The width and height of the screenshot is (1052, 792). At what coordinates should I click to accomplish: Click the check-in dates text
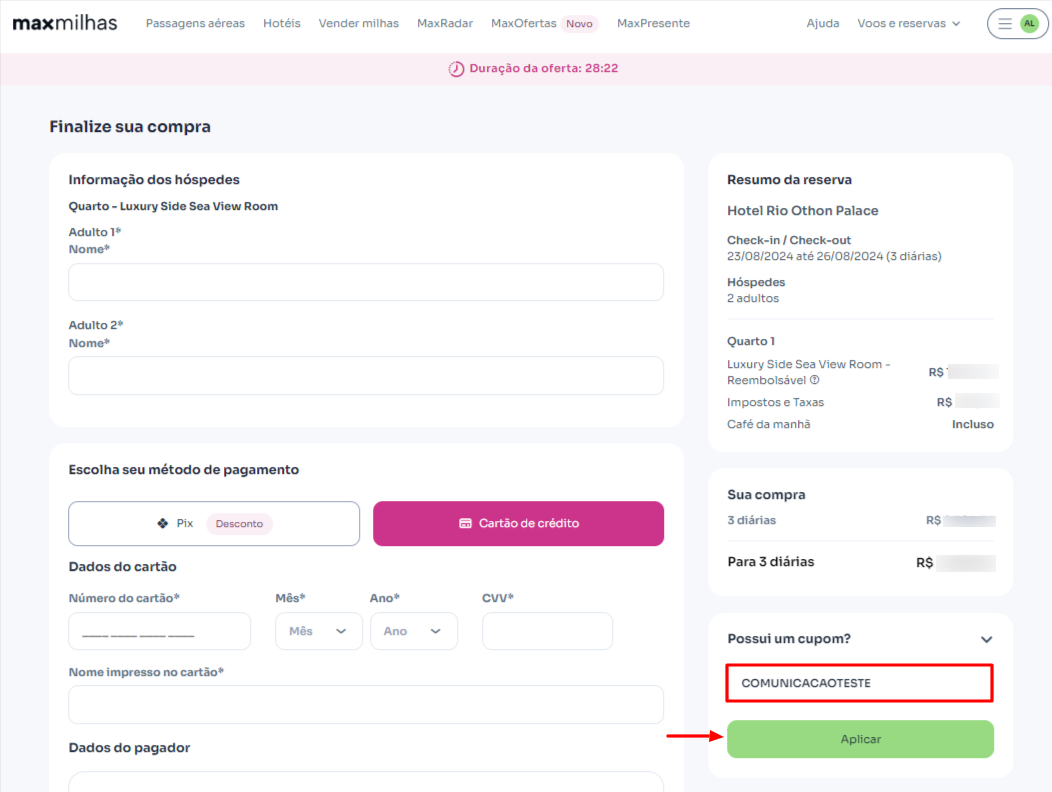(x=834, y=256)
